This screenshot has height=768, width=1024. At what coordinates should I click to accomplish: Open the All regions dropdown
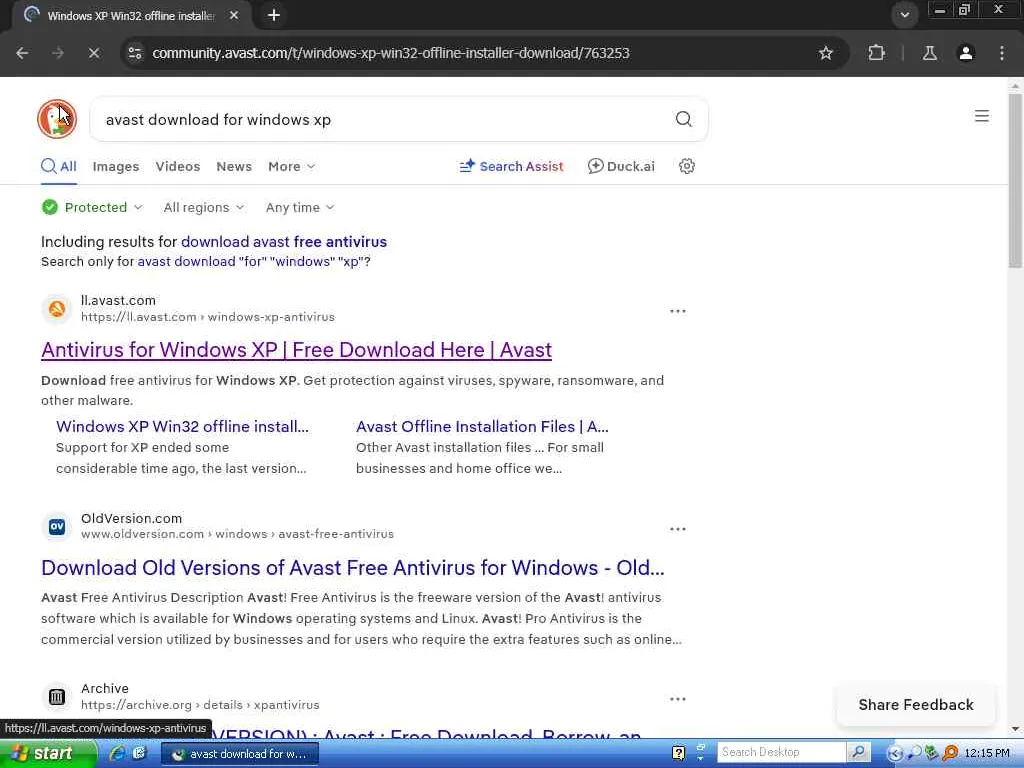[204, 208]
